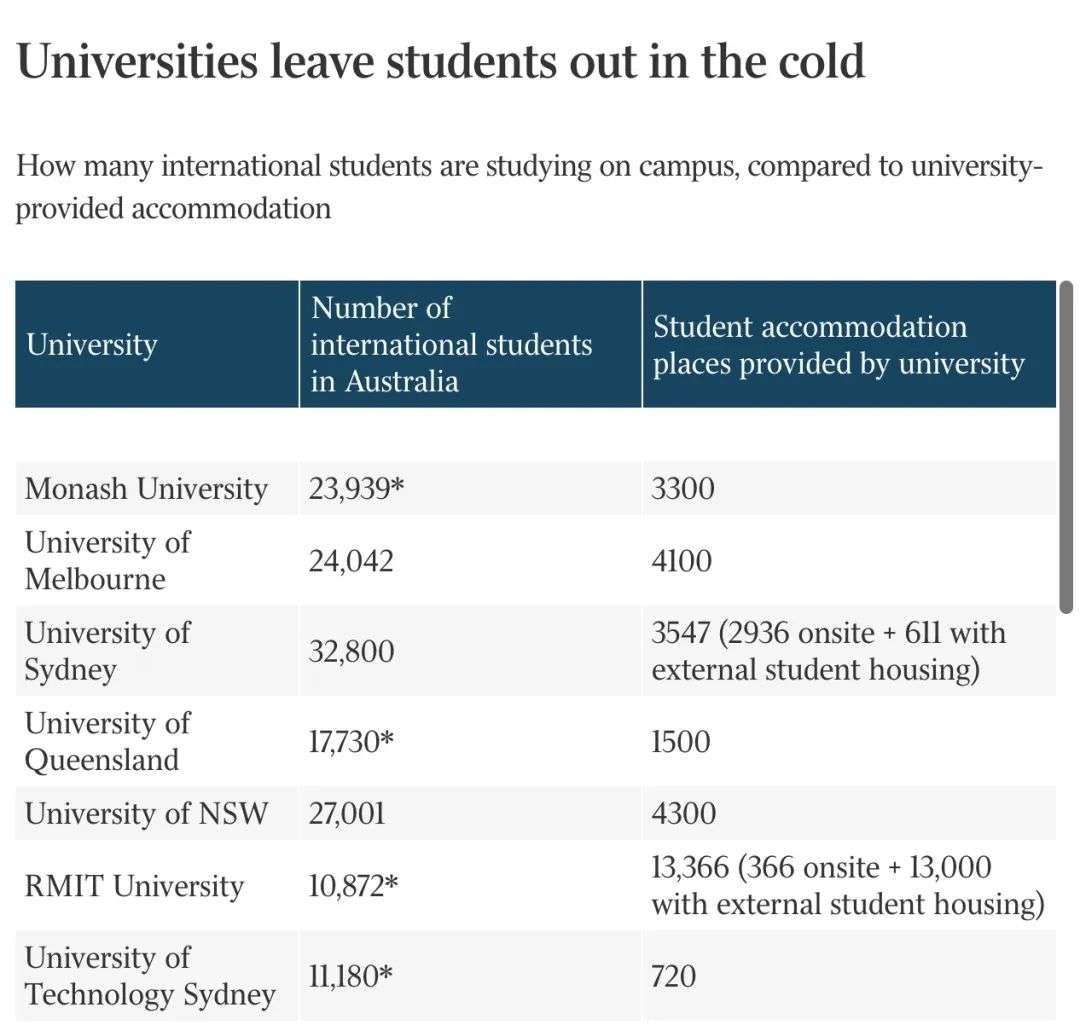Select the University of Sydney name cell
This screenshot has height=1025, width=1080.
click(107, 651)
